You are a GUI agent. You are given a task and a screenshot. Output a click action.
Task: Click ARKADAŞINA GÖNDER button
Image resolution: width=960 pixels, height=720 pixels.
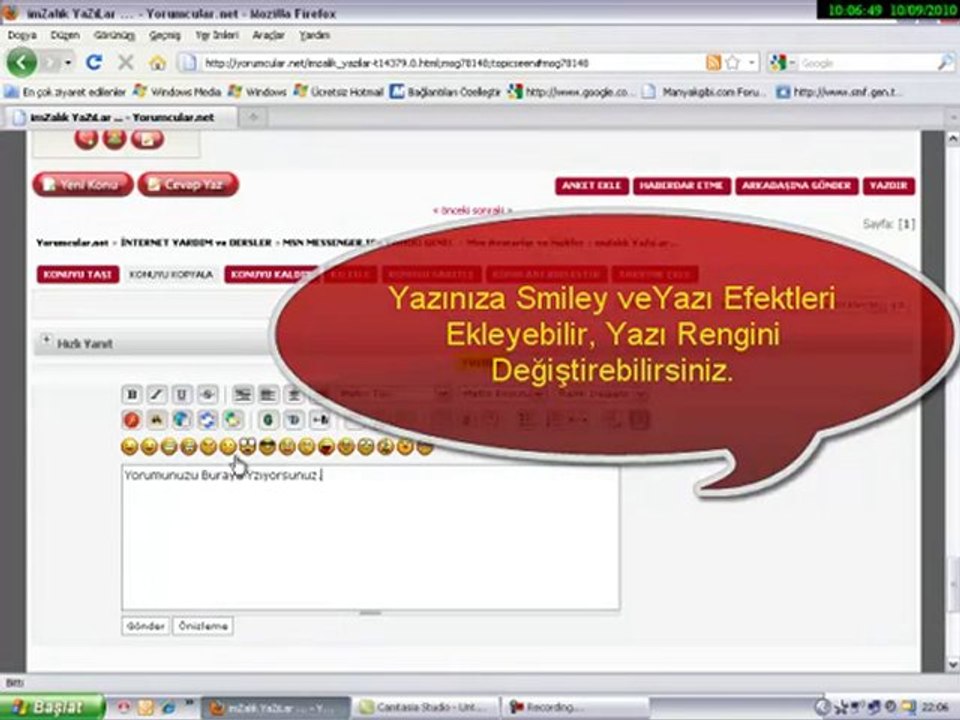[797, 186]
